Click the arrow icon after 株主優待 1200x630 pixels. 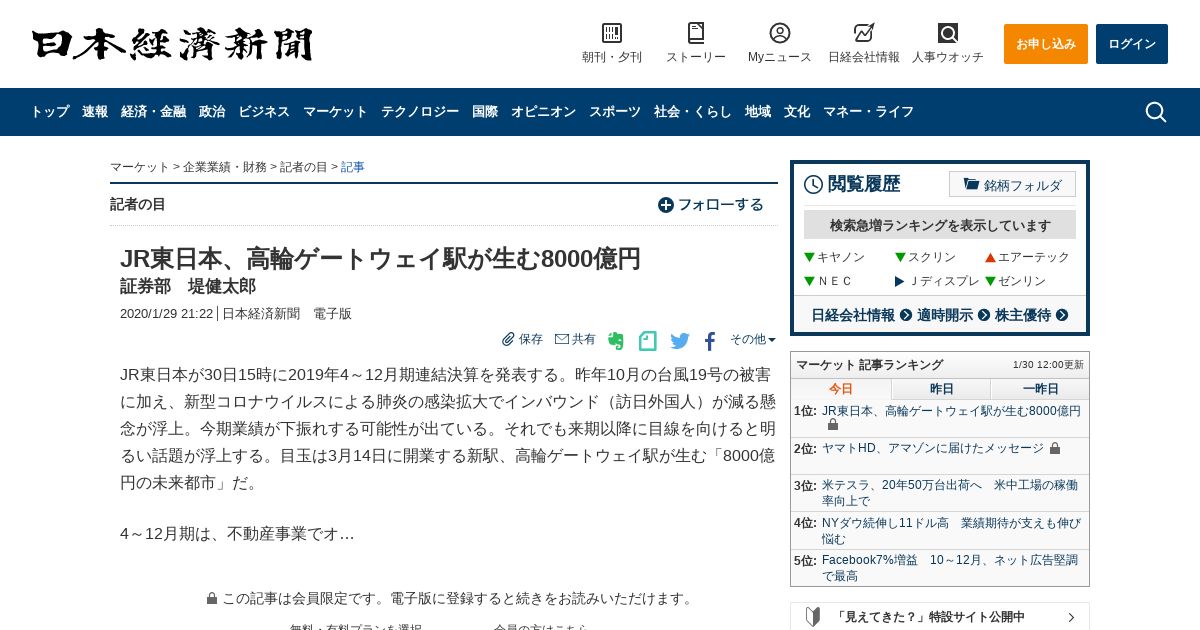1062,315
